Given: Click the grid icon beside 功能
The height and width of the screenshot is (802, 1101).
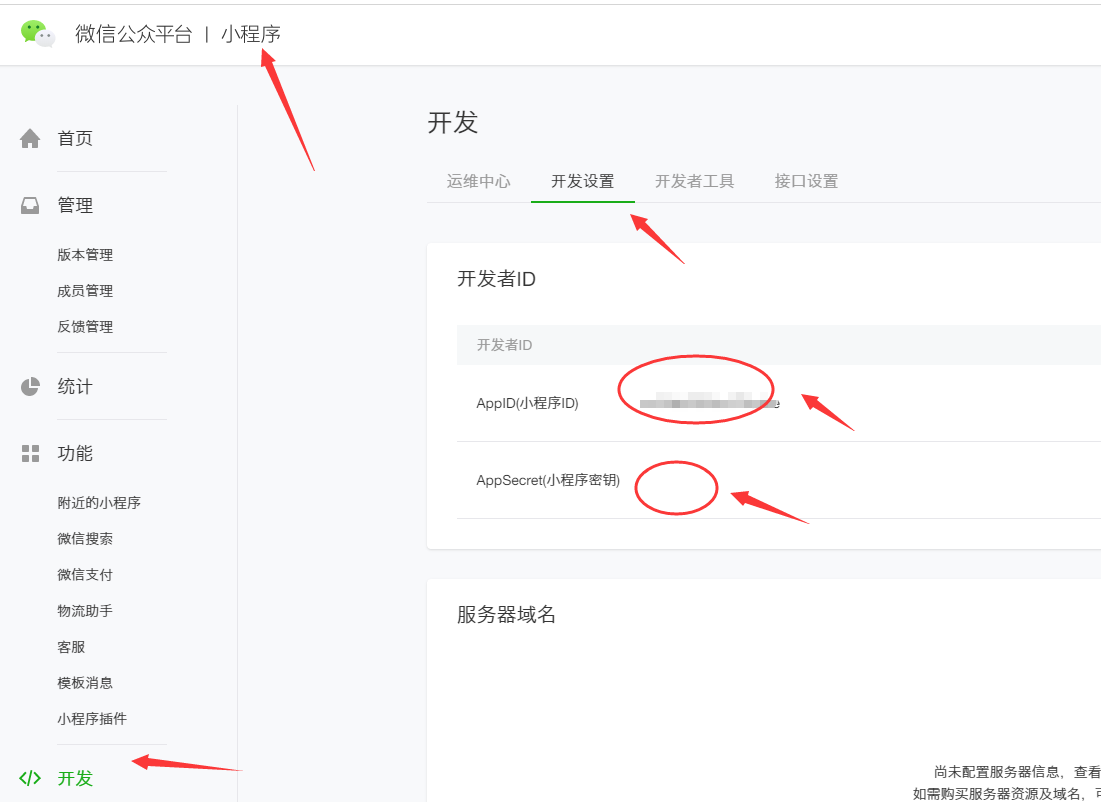Looking at the screenshot, I should pos(30,453).
